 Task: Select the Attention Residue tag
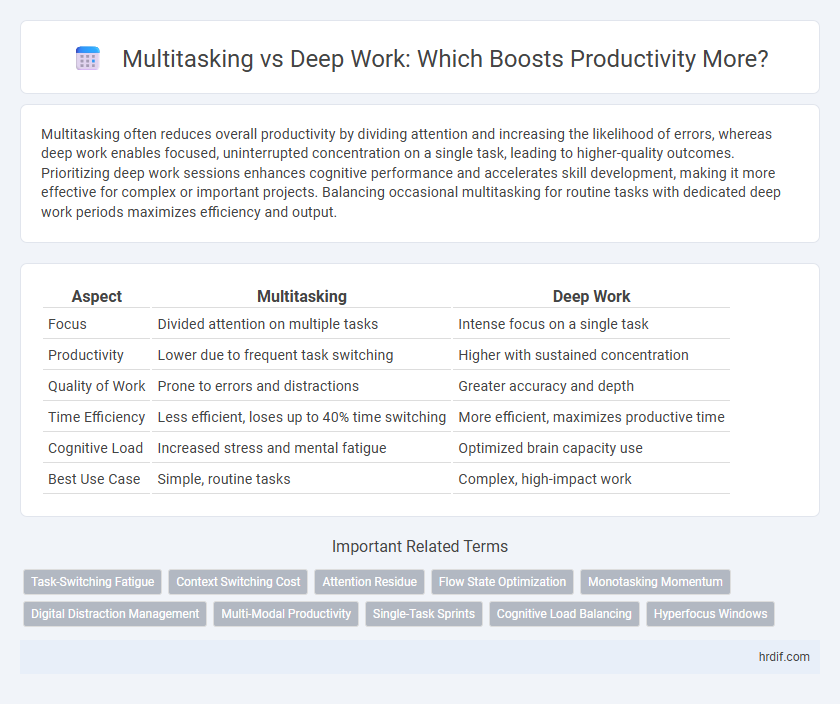tap(370, 582)
